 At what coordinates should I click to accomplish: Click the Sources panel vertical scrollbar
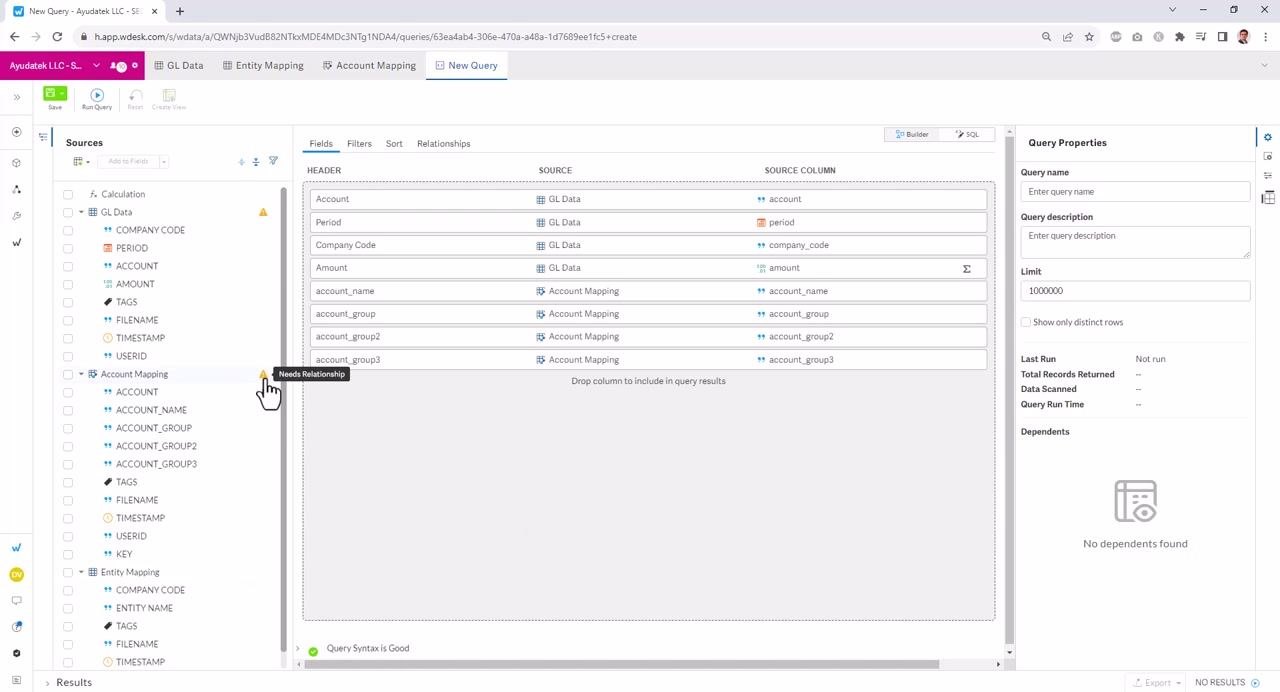pyautogui.click(x=283, y=420)
